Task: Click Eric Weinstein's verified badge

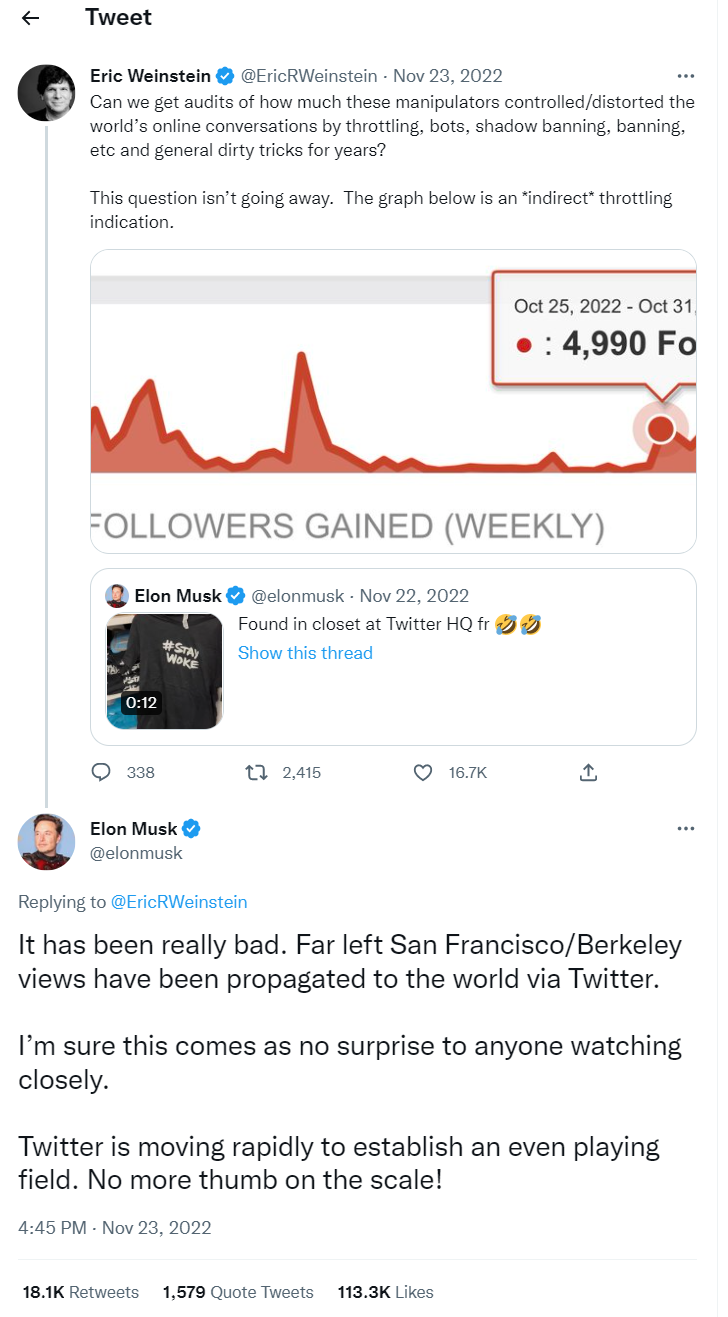Action: [227, 76]
